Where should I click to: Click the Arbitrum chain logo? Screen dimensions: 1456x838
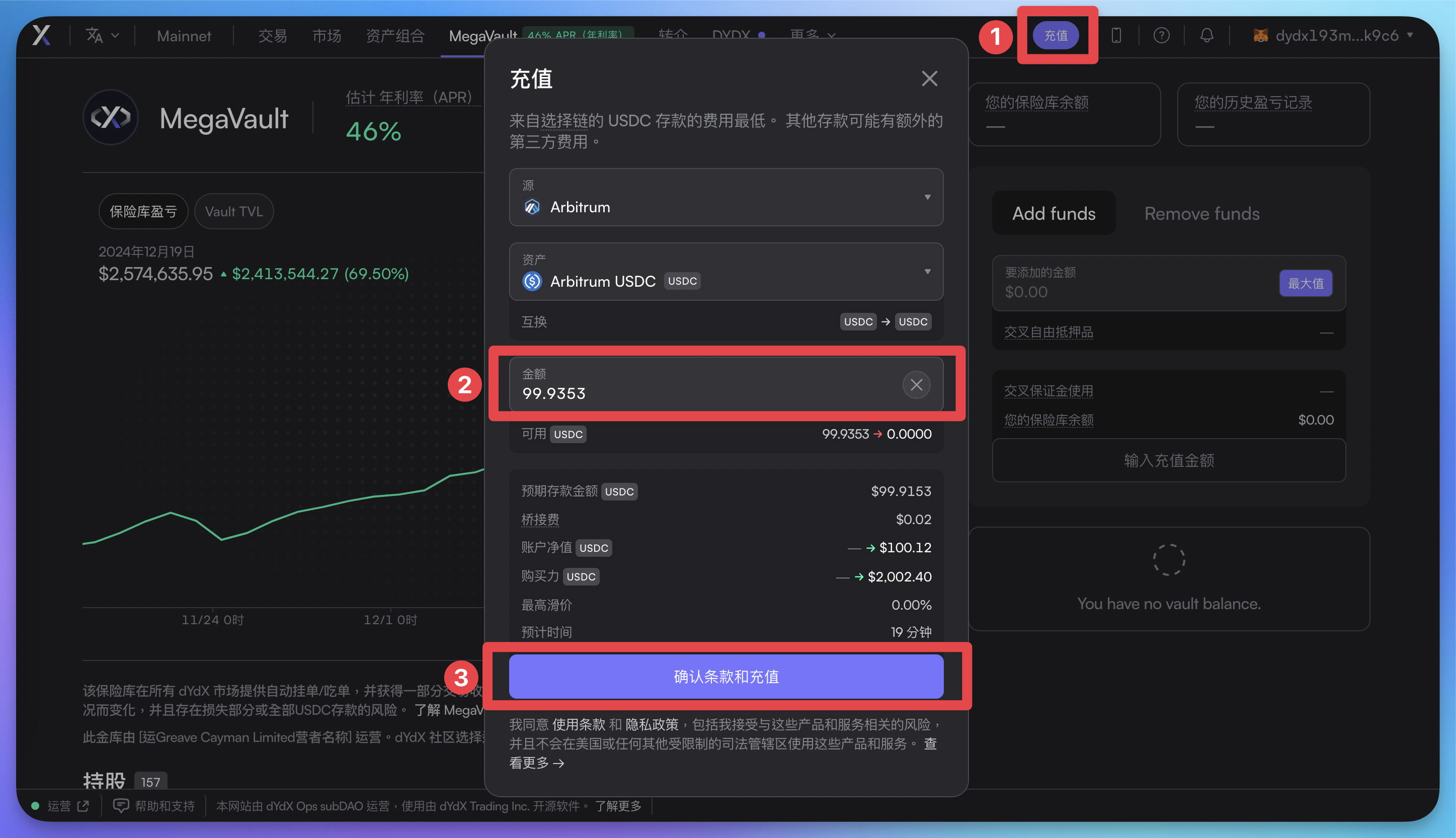[x=532, y=207]
